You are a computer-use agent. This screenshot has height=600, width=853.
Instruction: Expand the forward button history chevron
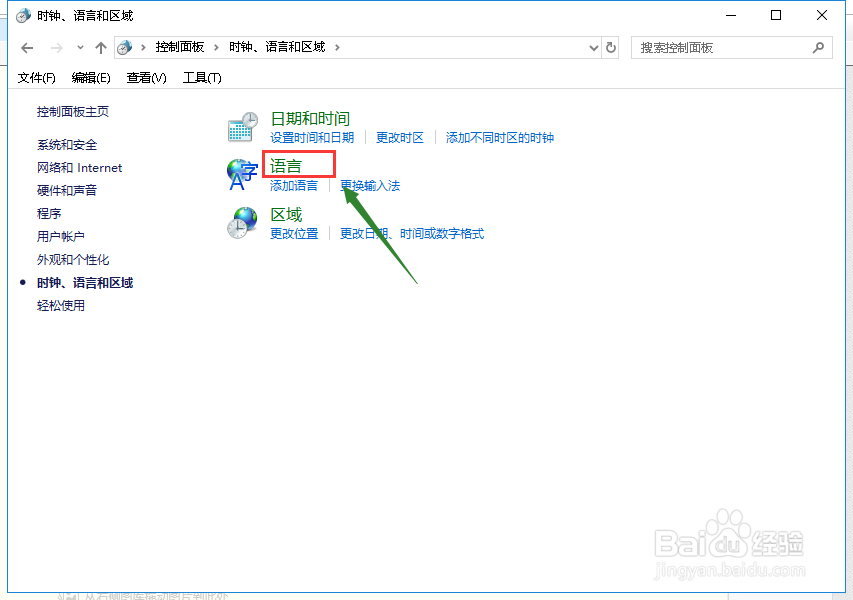pyautogui.click(x=80, y=47)
